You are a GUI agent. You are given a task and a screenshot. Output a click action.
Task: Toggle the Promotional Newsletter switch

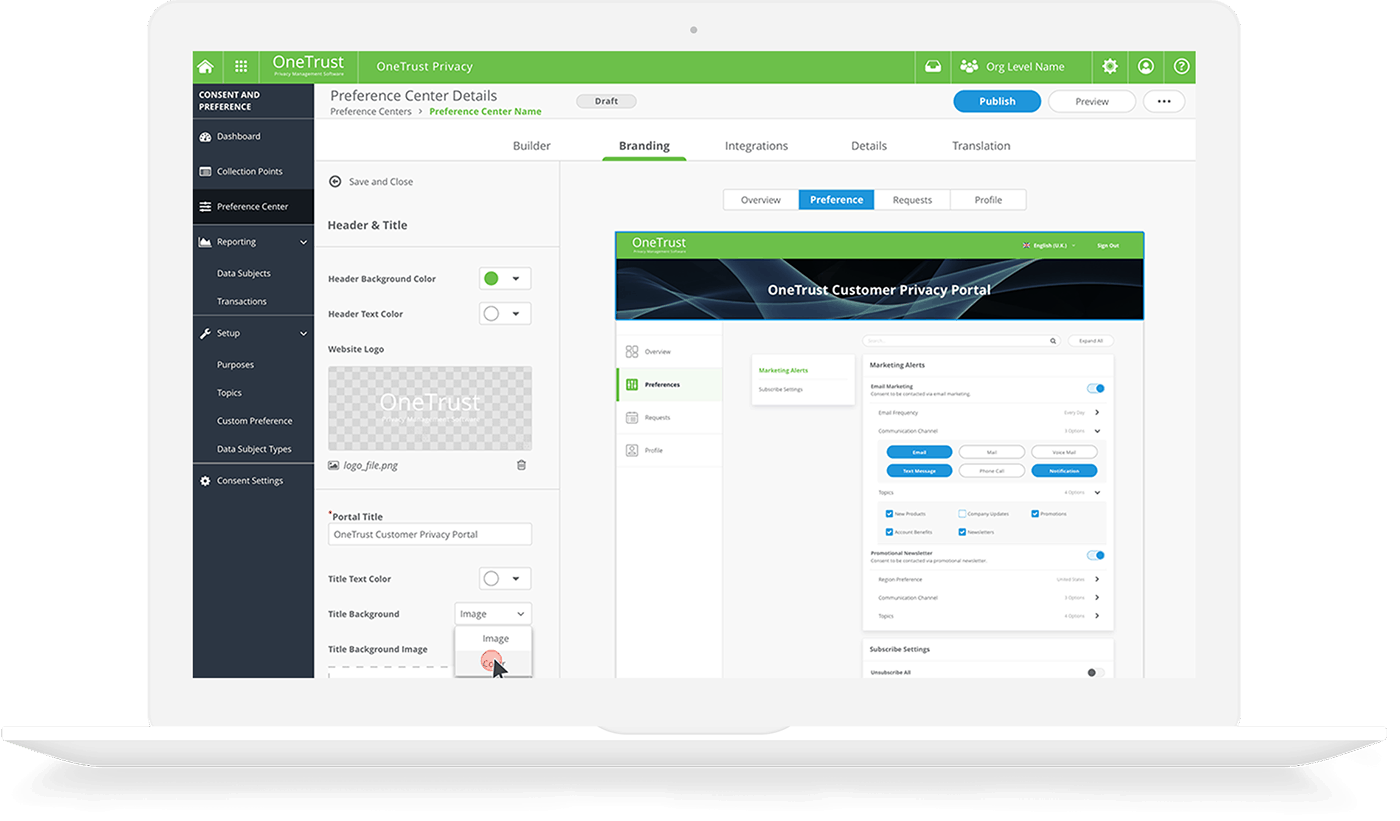point(1096,555)
